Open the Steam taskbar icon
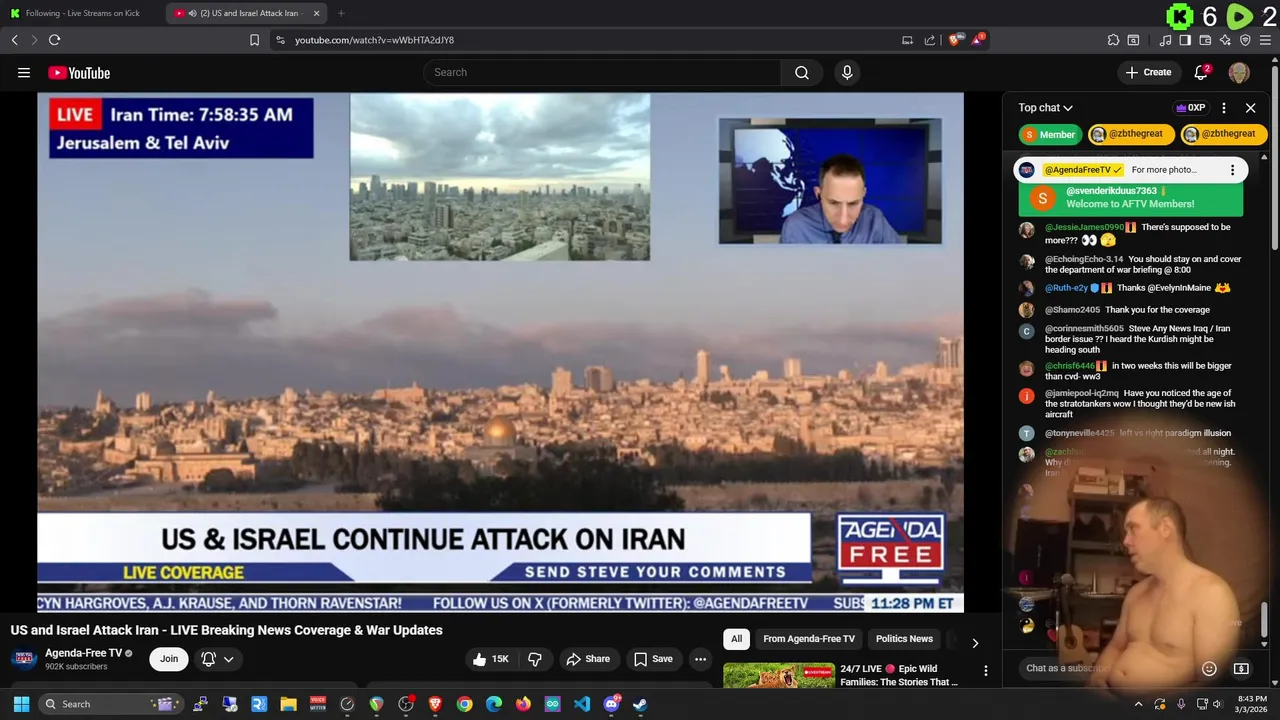The image size is (1280, 720). 640,704
